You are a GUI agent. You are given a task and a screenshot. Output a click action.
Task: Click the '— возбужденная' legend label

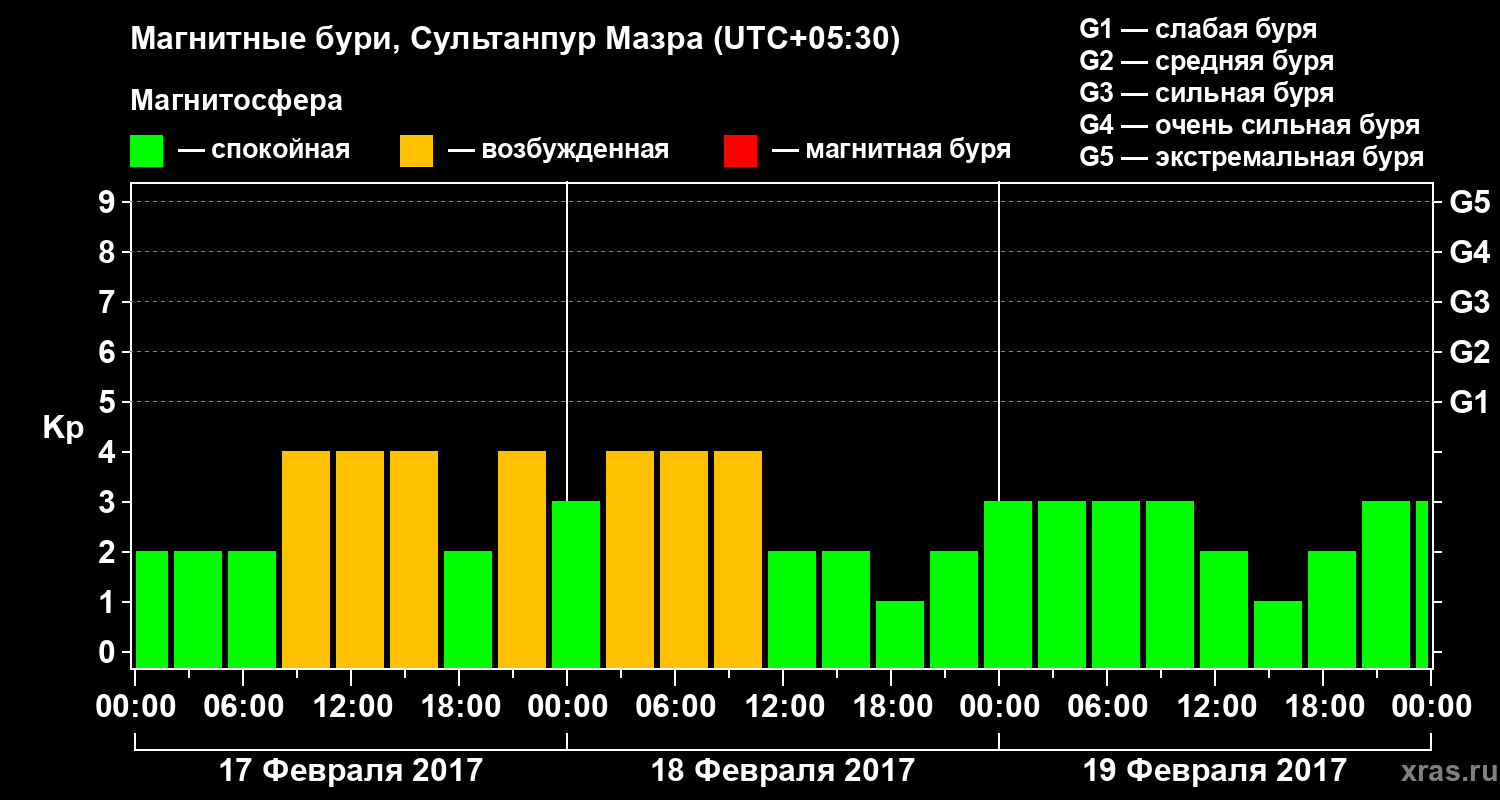(x=558, y=150)
